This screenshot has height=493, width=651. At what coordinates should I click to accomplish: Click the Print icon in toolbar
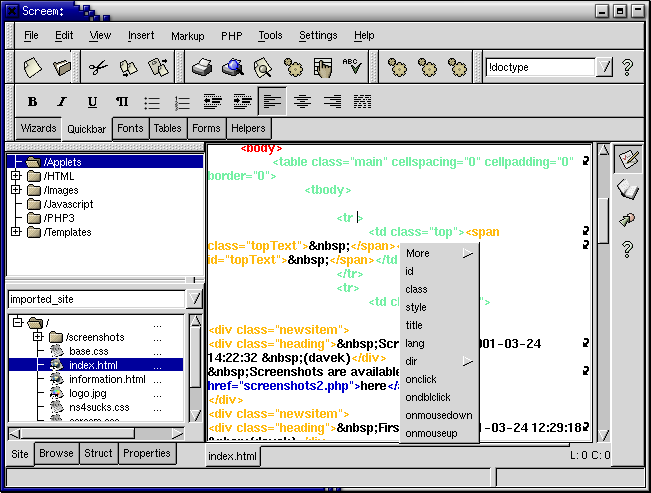point(202,68)
